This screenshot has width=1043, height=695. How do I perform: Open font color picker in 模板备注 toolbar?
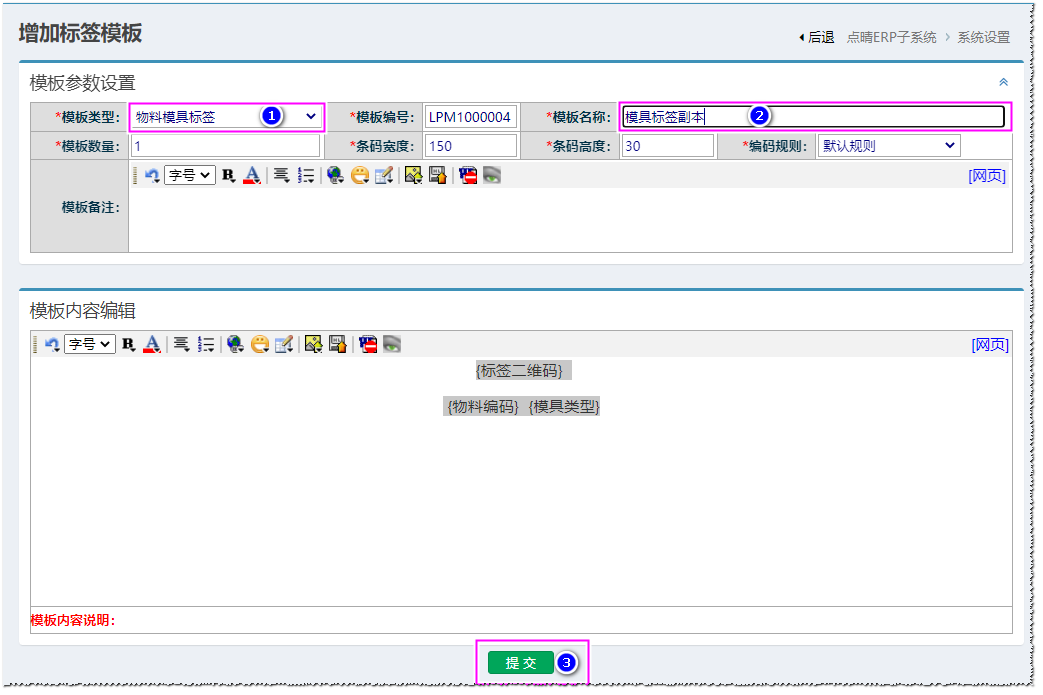point(252,175)
